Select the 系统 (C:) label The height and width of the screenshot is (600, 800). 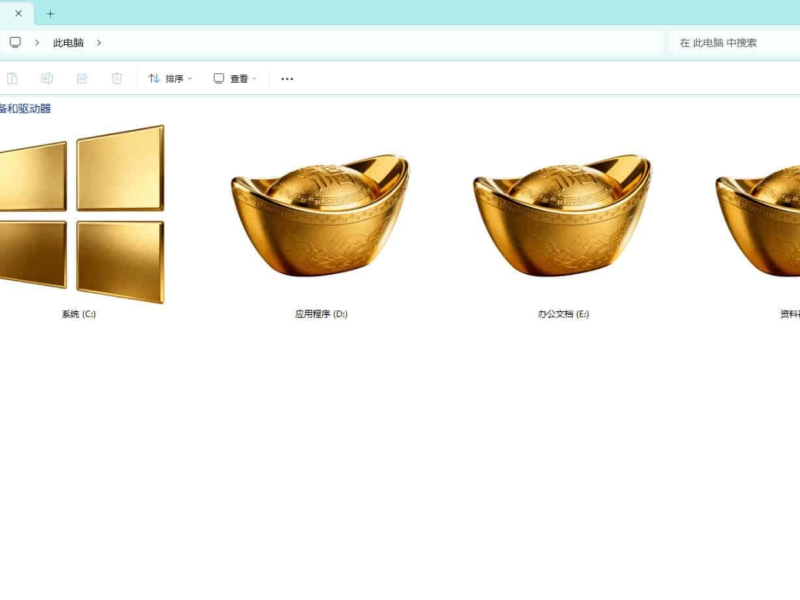pyautogui.click(x=79, y=314)
